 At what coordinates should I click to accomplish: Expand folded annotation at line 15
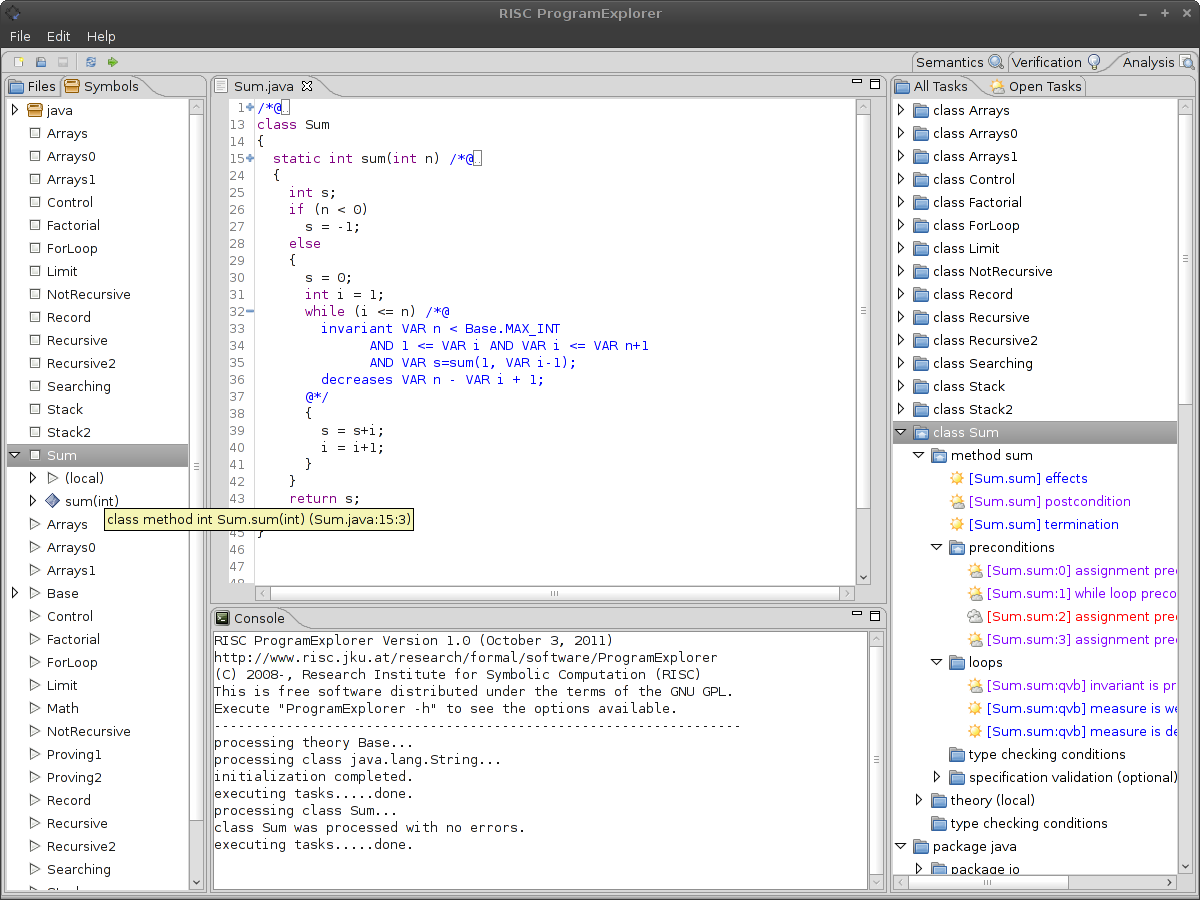click(x=250, y=158)
